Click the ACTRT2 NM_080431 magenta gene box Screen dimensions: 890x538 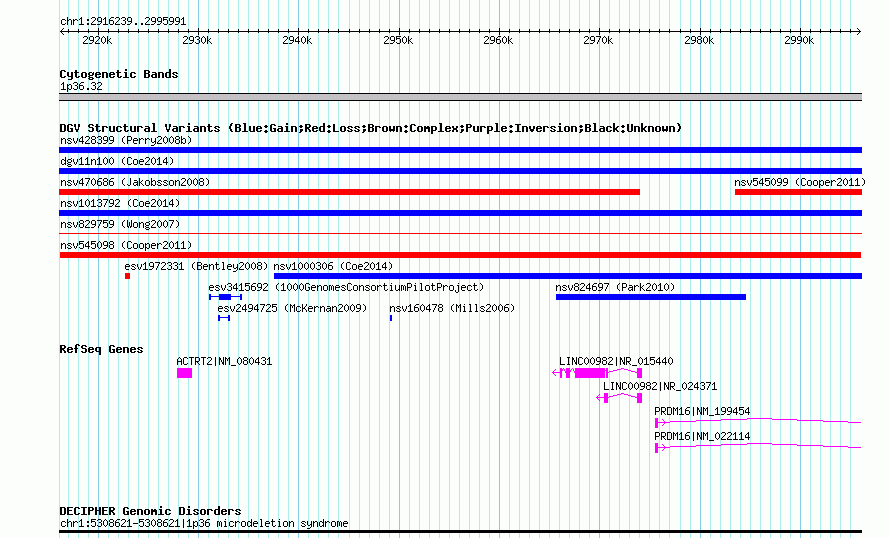[x=184, y=373]
